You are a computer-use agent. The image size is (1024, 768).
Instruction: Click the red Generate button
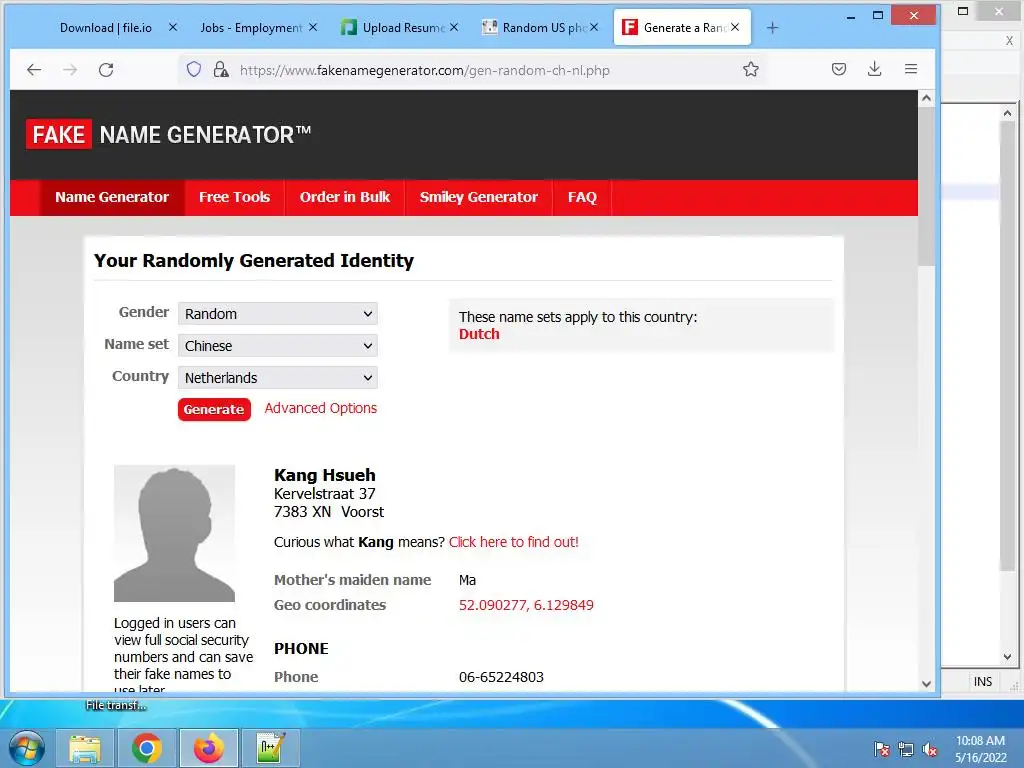point(214,409)
